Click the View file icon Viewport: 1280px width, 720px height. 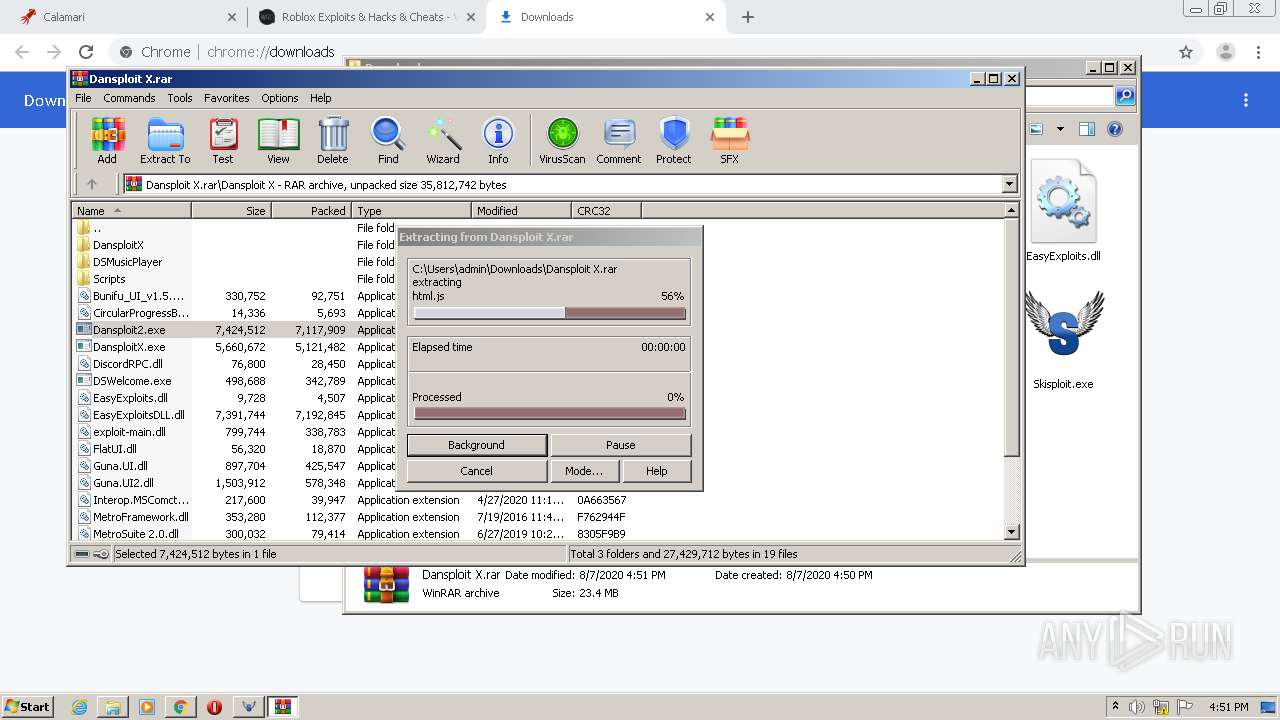coord(278,140)
